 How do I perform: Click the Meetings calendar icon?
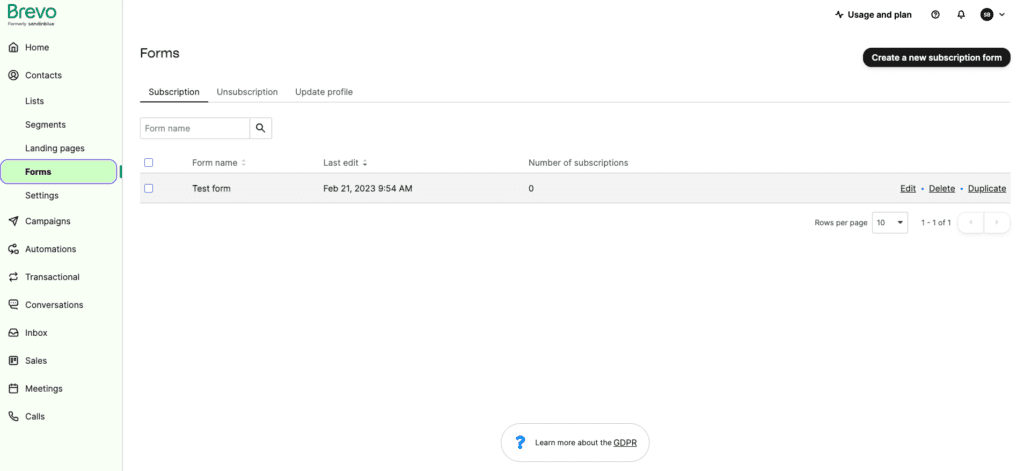[x=13, y=389]
